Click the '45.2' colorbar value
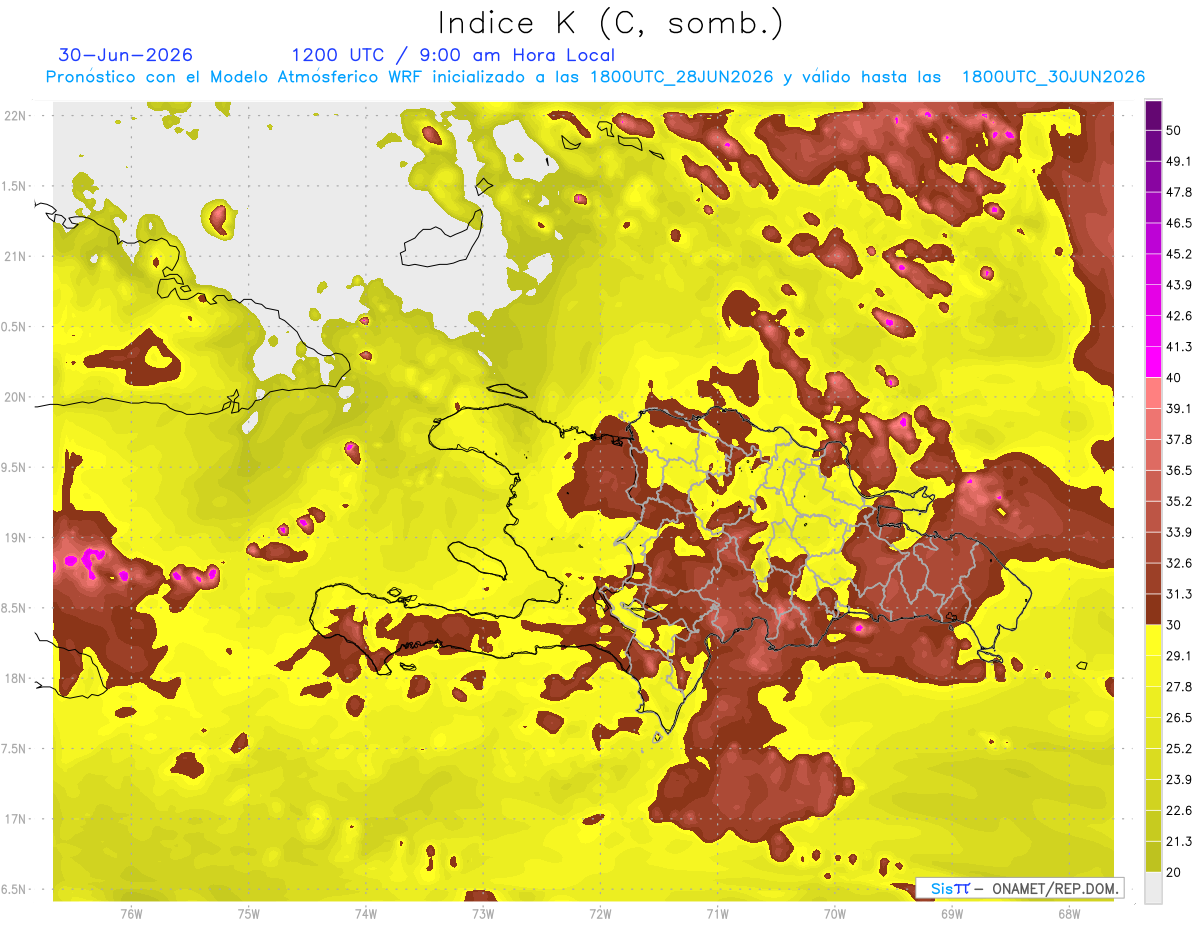Screen dimensions: 1200x927 pyautogui.click(x=1178, y=254)
